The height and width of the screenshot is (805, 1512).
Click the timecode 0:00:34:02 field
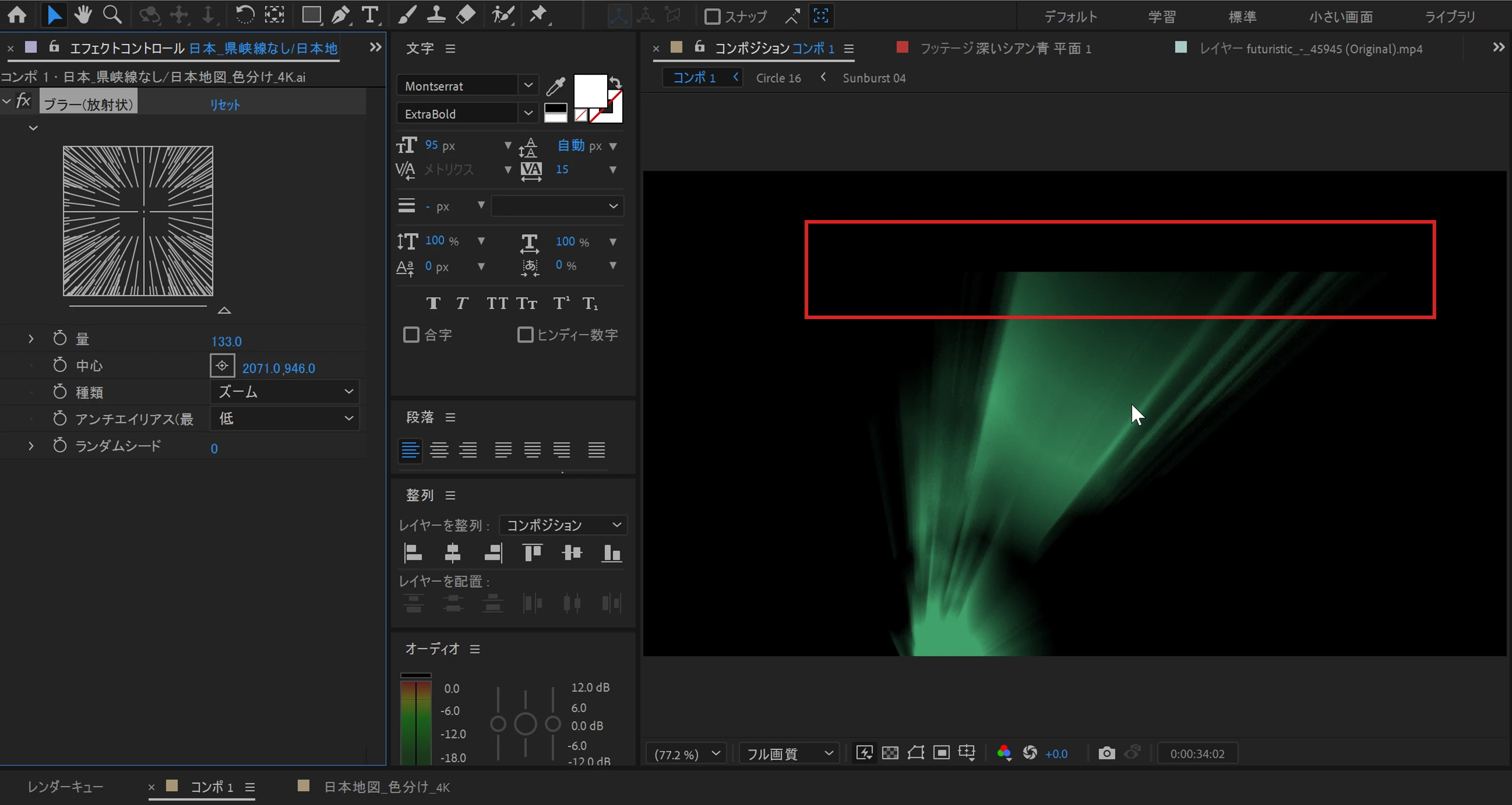pyautogui.click(x=1197, y=753)
